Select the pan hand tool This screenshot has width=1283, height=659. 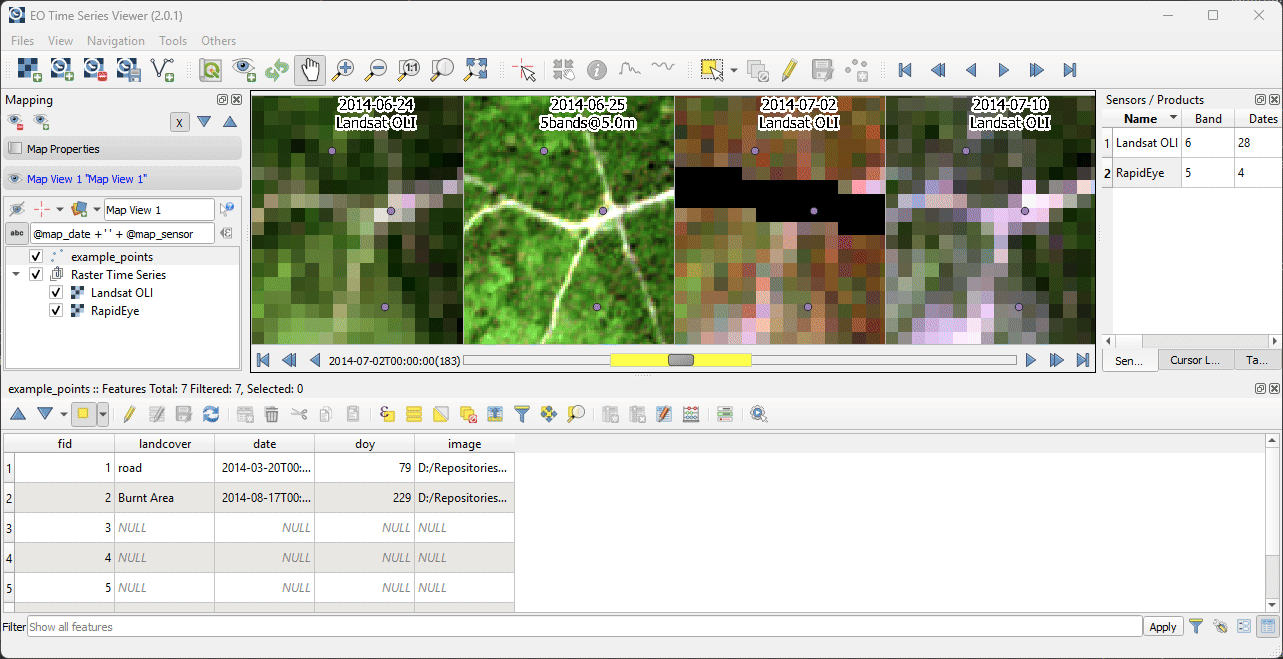pos(310,69)
